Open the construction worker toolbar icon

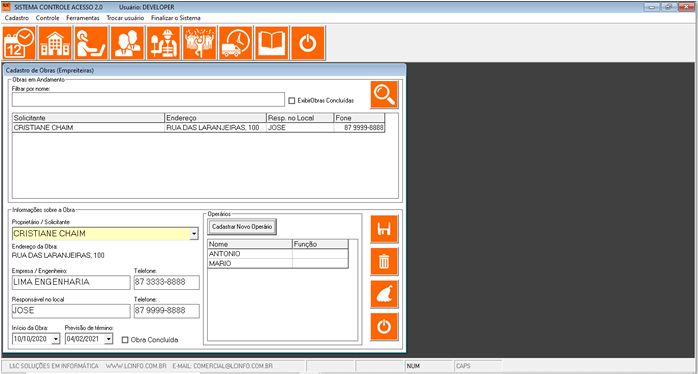pyautogui.click(x=163, y=43)
